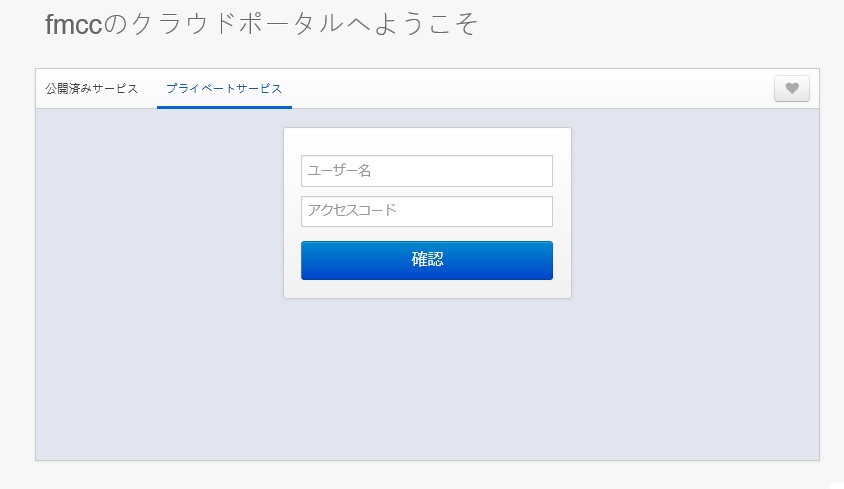Click into the アクセスコード field
This screenshot has width=844, height=489.
point(426,211)
